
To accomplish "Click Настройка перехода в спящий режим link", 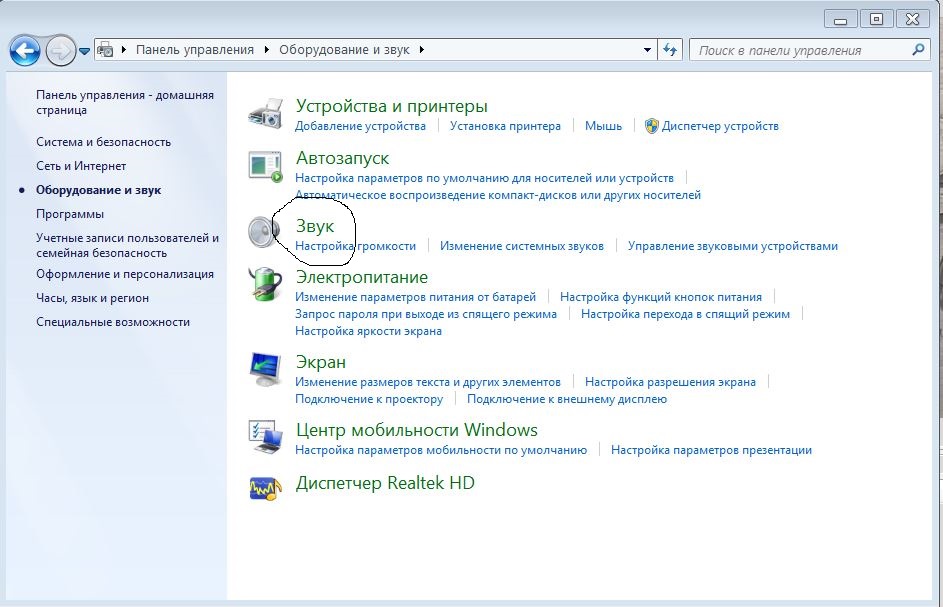I will (x=686, y=314).
